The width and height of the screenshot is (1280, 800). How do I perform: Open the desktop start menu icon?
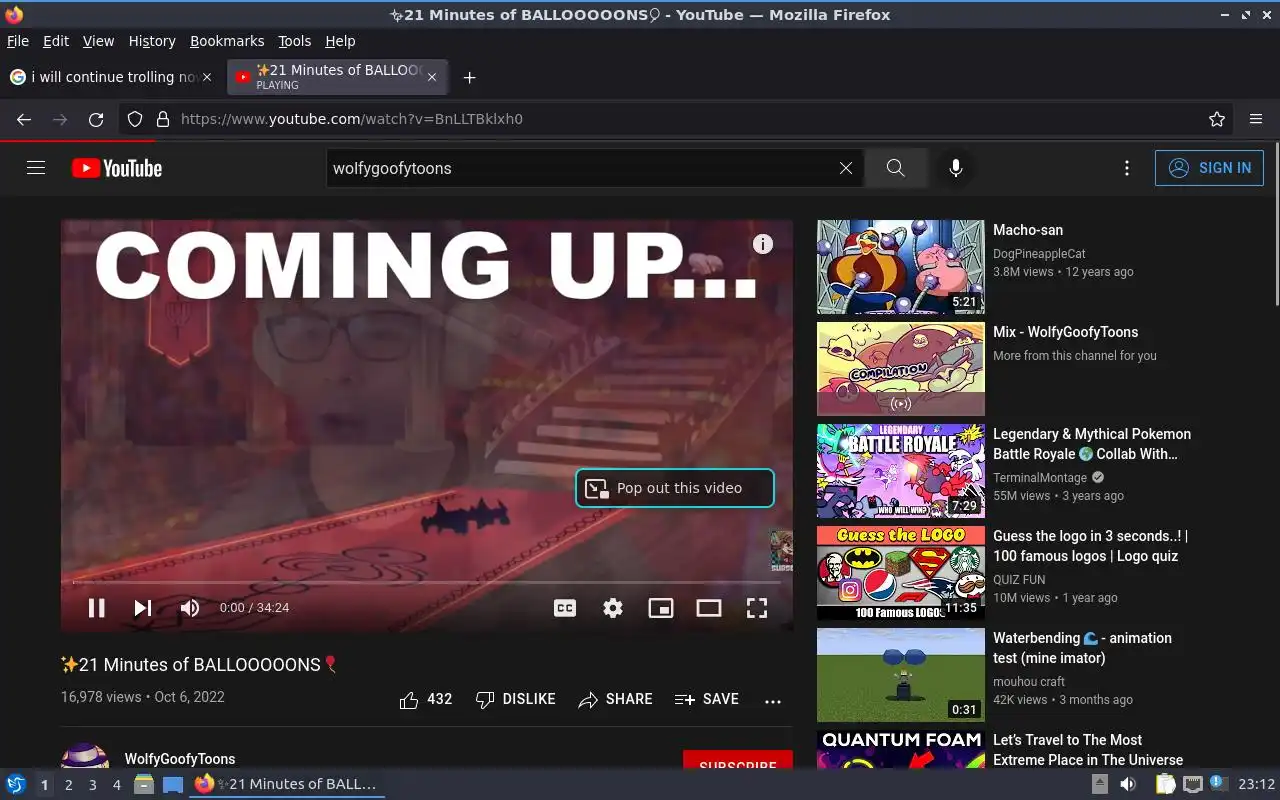tap(16, 785)
